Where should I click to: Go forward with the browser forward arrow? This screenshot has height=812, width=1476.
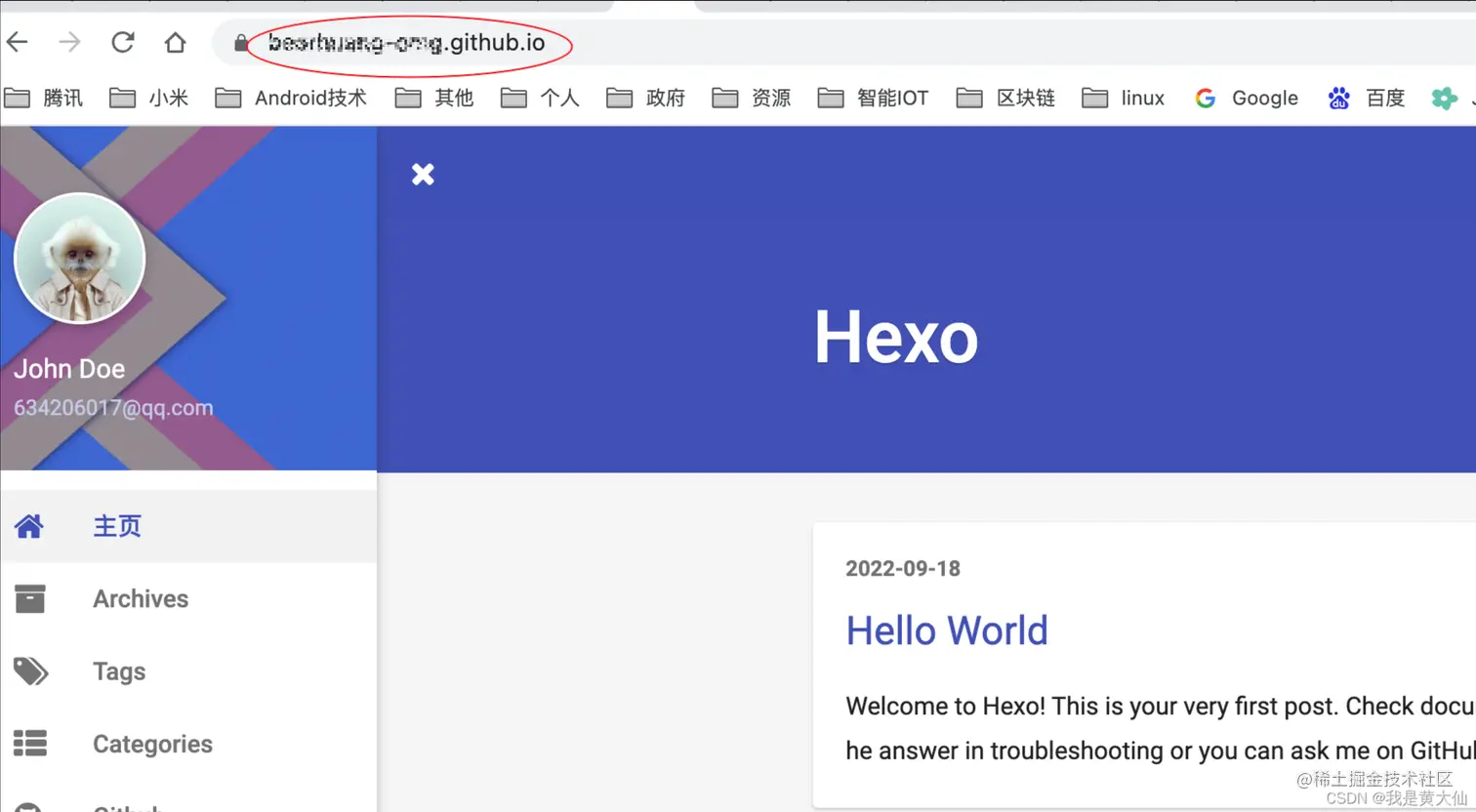69,42
